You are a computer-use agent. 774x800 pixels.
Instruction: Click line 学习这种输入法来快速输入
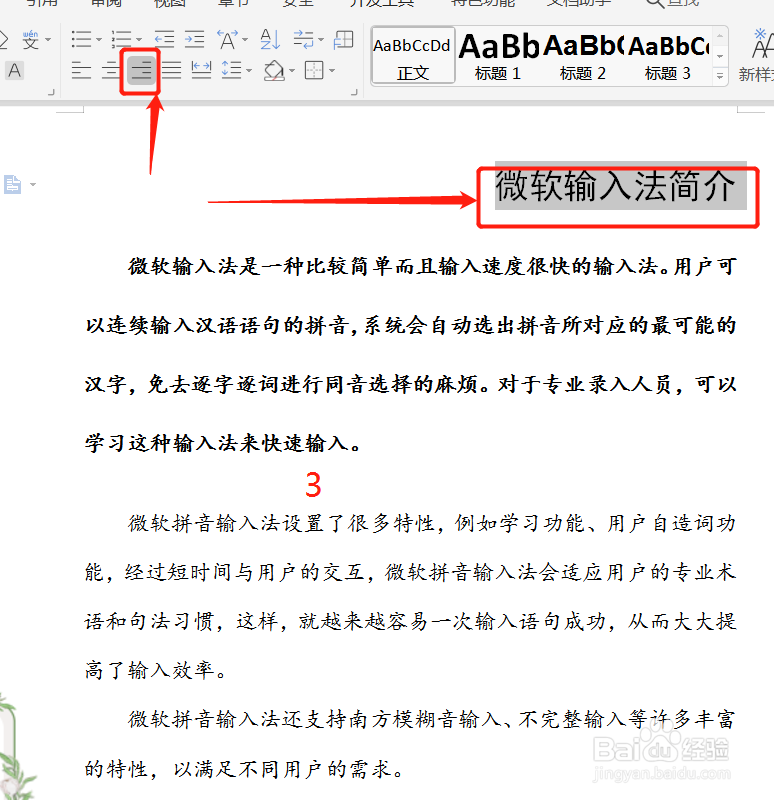click(x=223, y=443)
